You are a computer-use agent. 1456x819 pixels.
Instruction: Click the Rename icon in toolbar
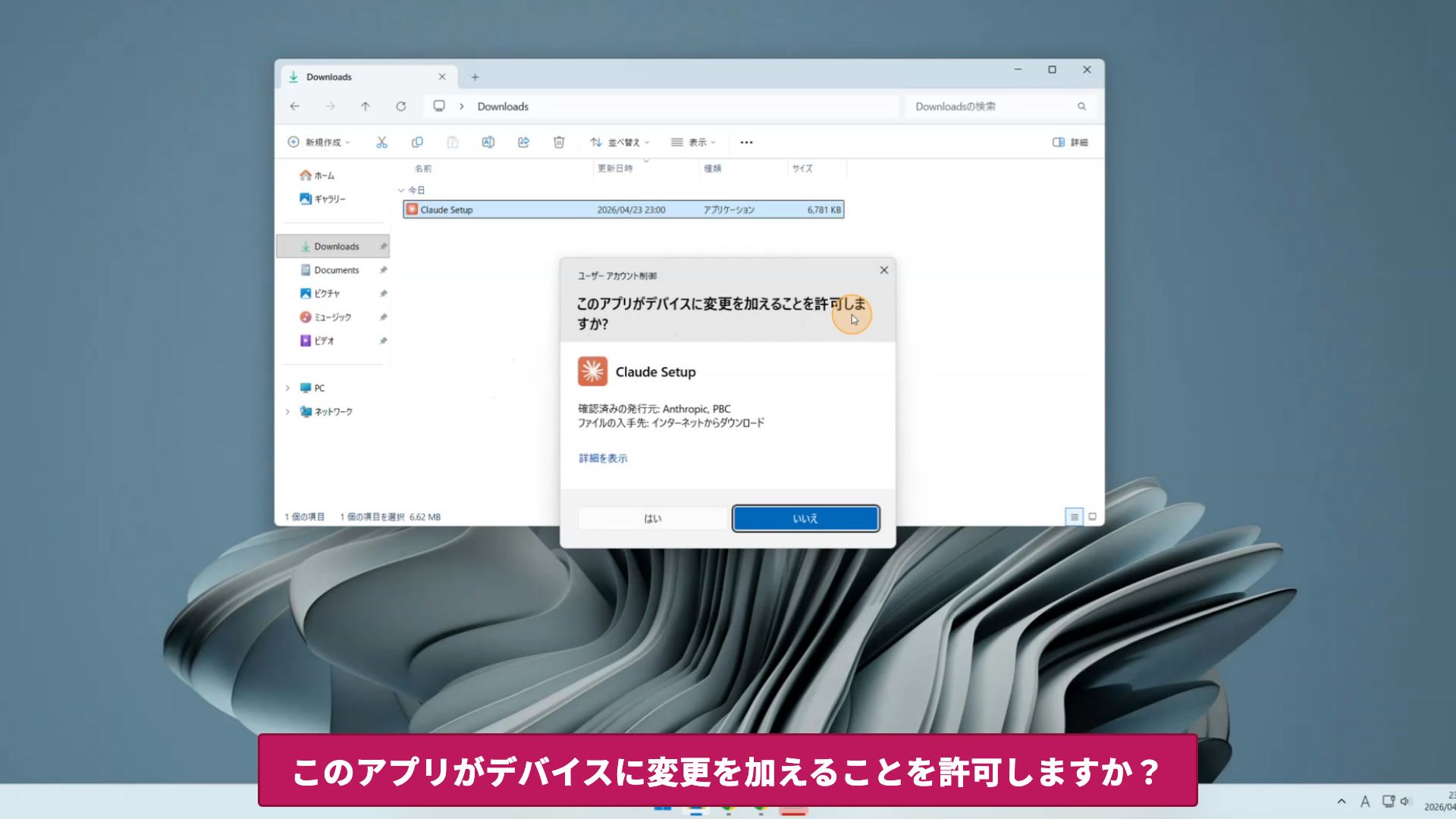[488, 142]
